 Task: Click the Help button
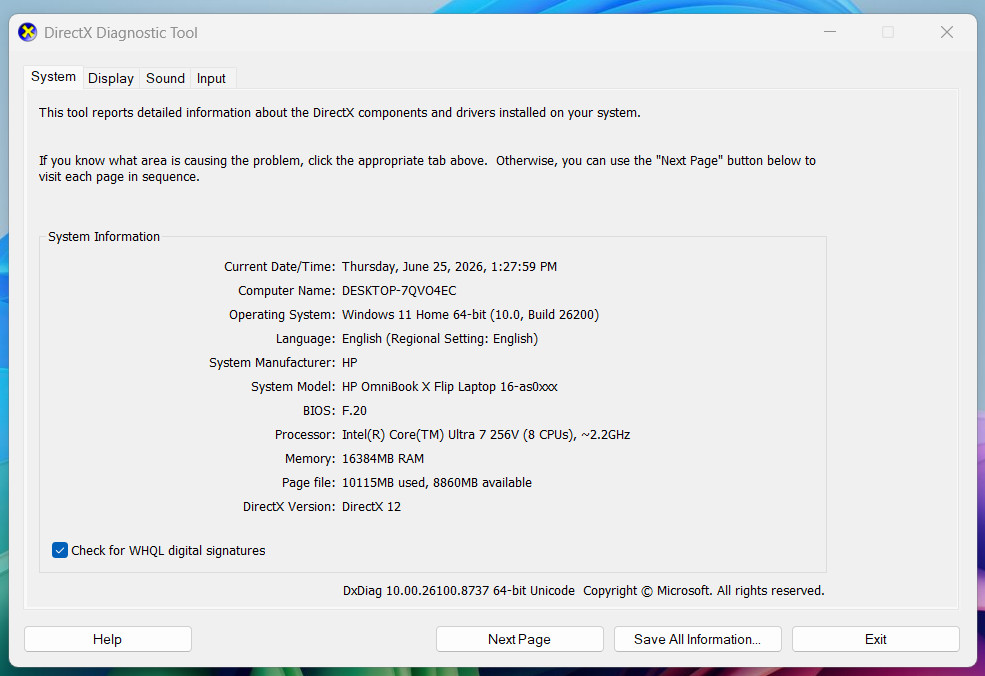click(107, 639)
